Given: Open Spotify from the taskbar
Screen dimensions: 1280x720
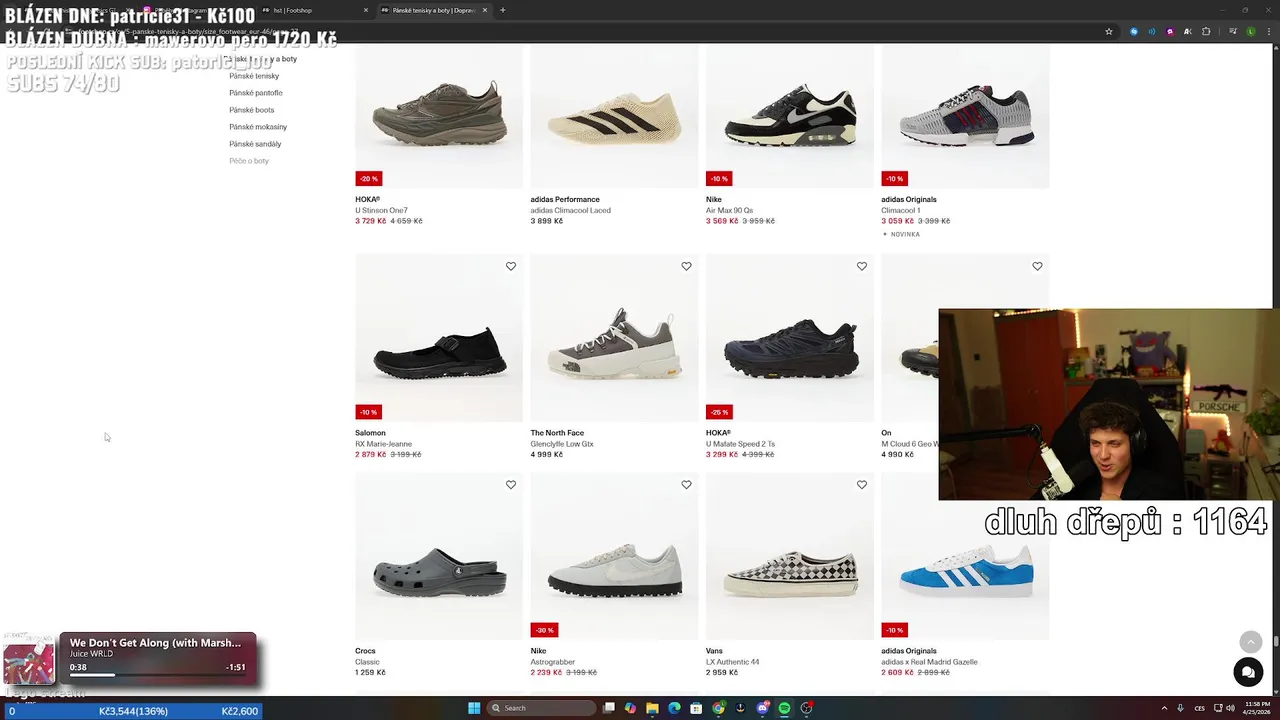Looking at the screenshot, I should pyautogui.click(x=784, y=708).
